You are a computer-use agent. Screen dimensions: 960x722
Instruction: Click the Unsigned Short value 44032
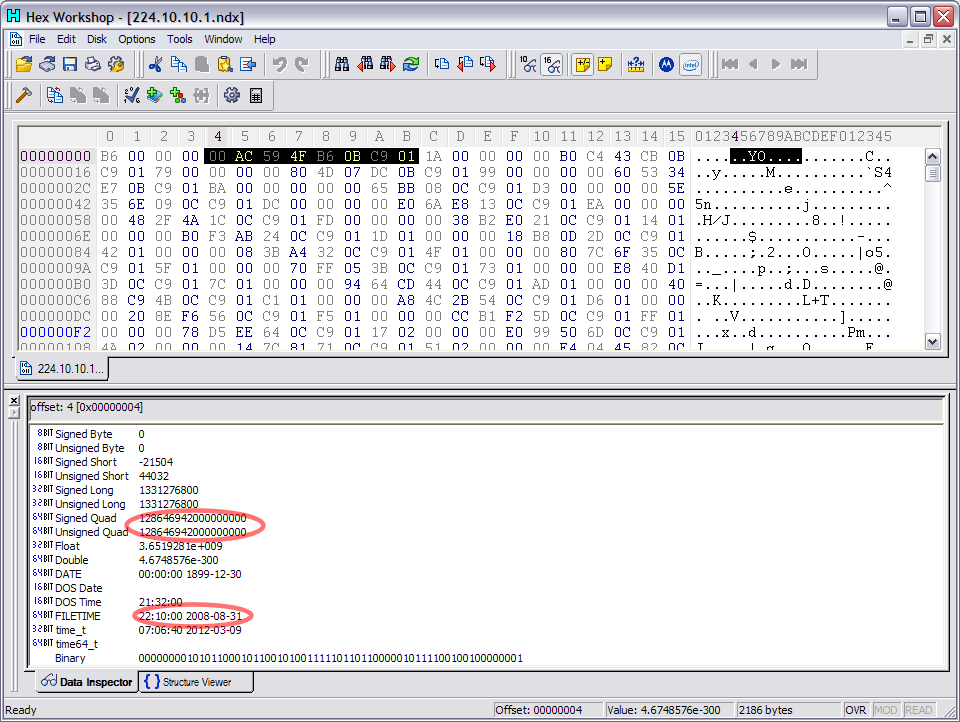click(154, 476)
